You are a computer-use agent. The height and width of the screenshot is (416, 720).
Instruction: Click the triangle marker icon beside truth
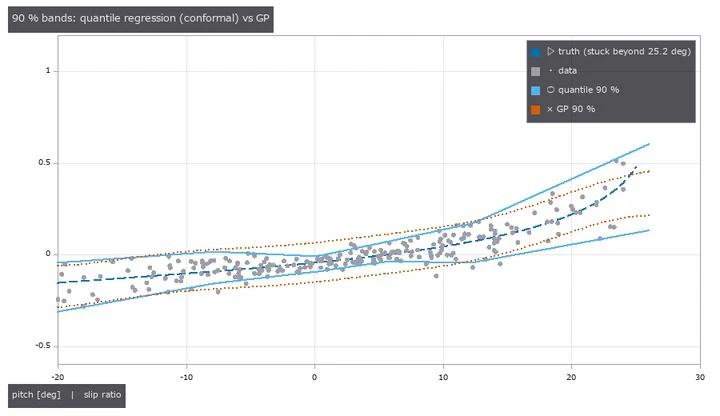[x=551, y=51]
